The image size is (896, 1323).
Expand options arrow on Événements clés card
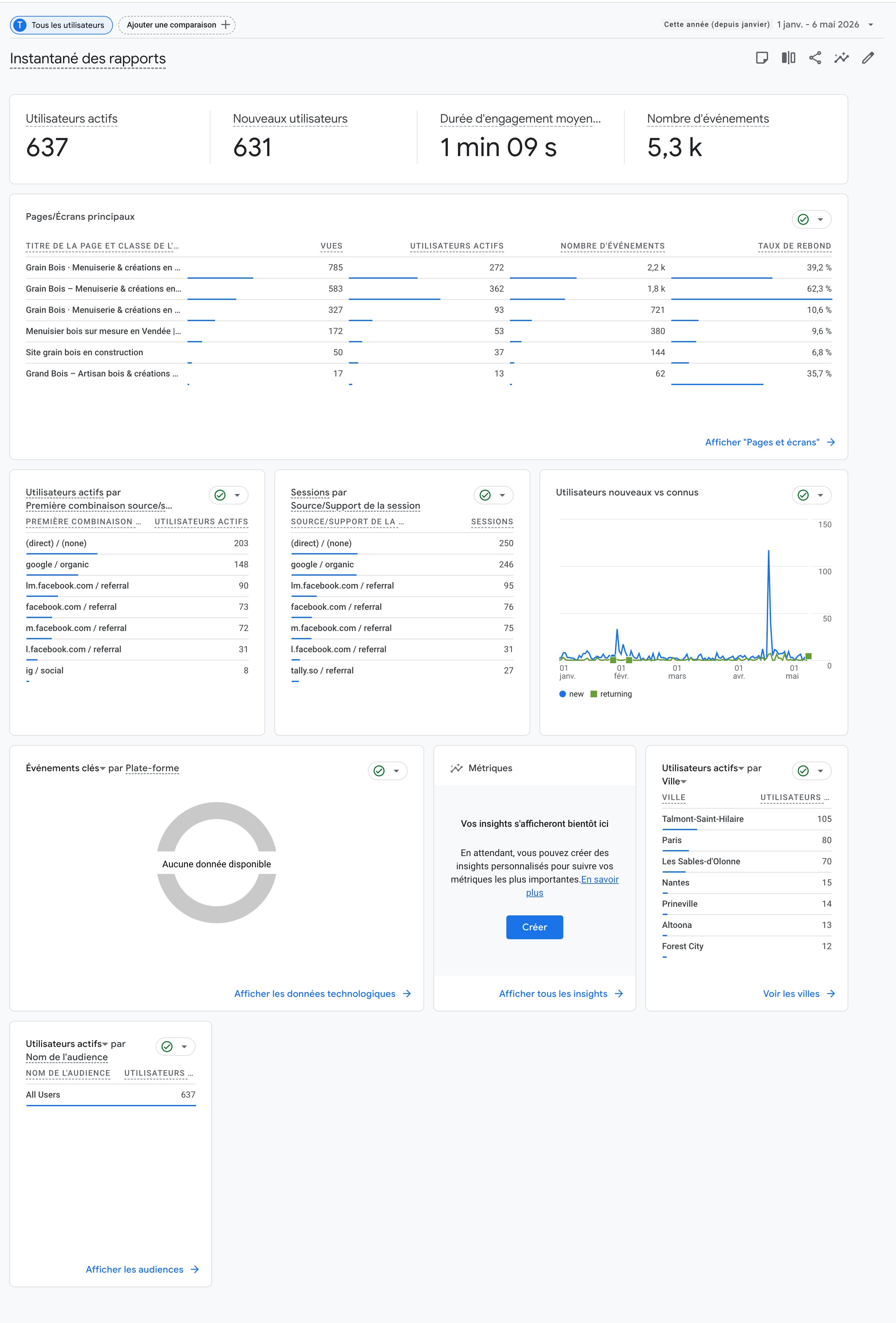(396, 771)
